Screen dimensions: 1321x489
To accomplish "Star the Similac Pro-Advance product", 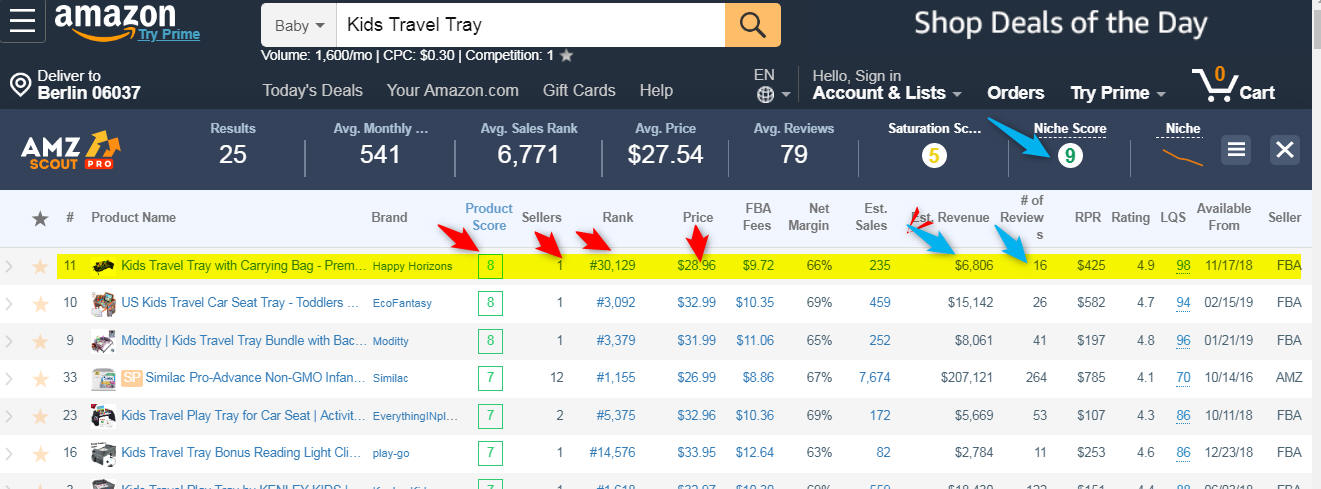I will coord(40,378).
